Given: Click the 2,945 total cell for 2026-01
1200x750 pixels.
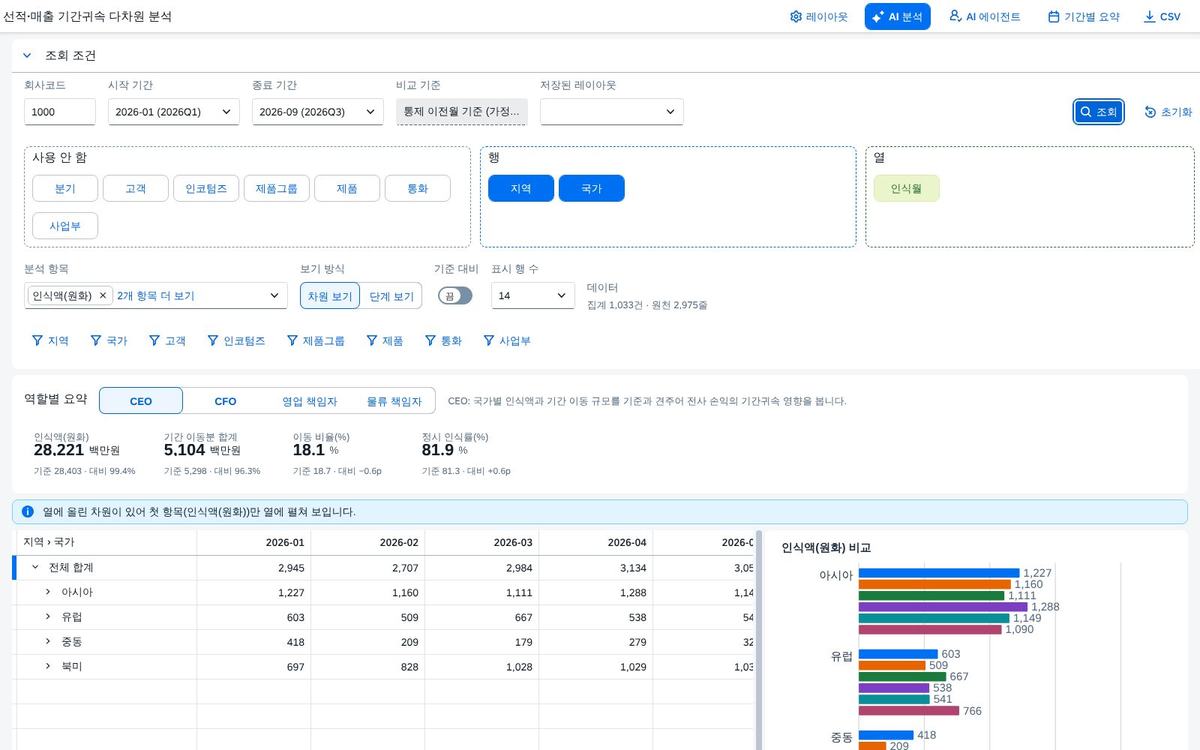Looking at the screenshot, I should click(254, 568).
